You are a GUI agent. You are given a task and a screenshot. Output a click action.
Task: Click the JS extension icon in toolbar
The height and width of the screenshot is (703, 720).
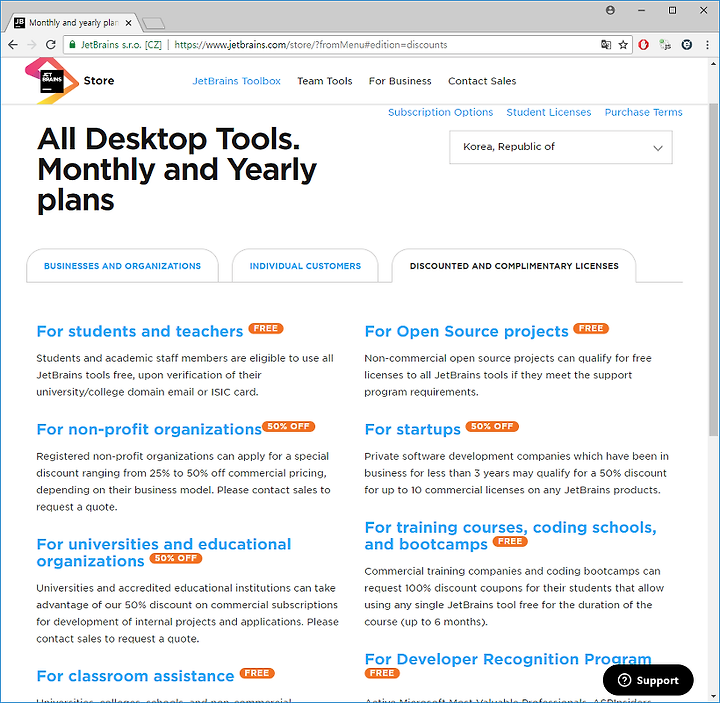[x=665, y=45]
